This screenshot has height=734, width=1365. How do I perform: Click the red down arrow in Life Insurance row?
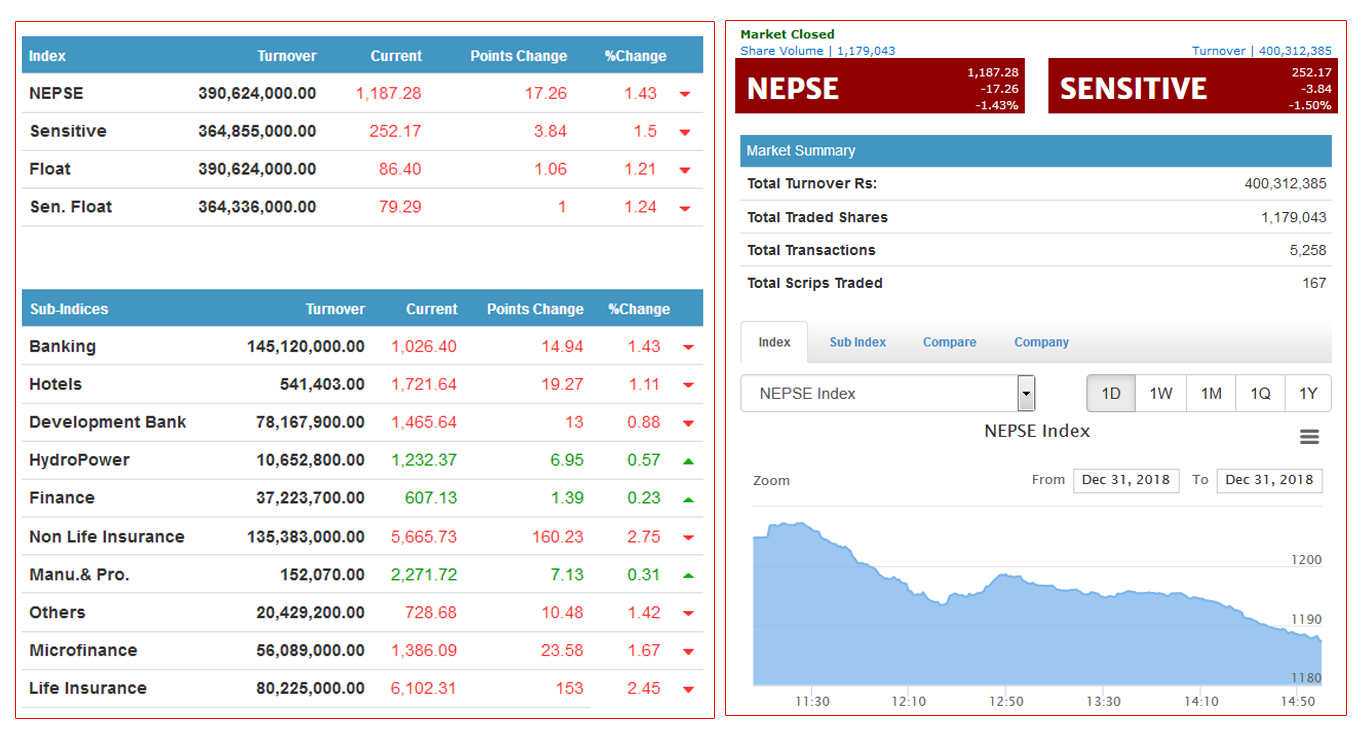[688, 690]
